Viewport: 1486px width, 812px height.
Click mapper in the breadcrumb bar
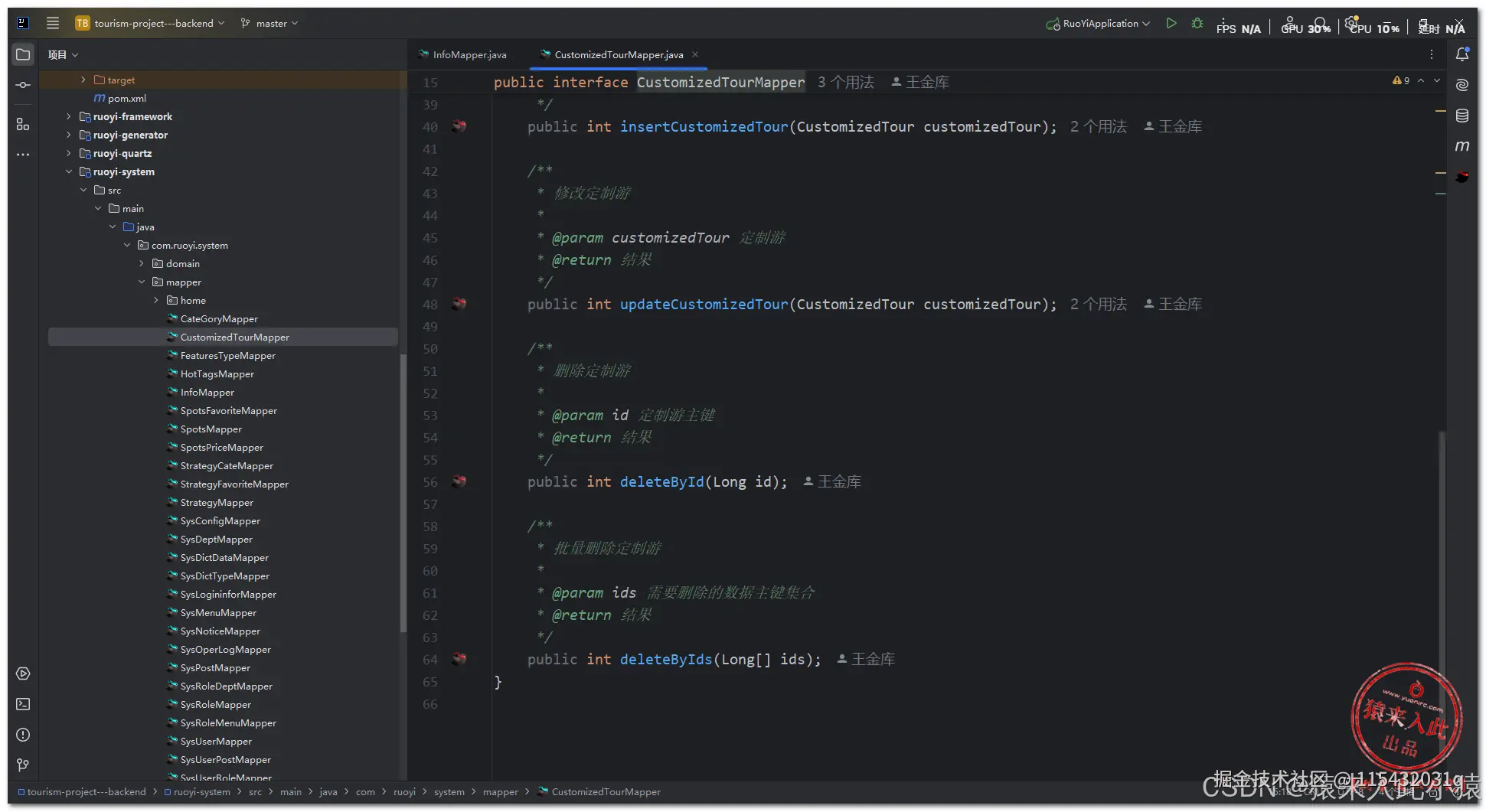pyautogui.click(x=501, y=792)
